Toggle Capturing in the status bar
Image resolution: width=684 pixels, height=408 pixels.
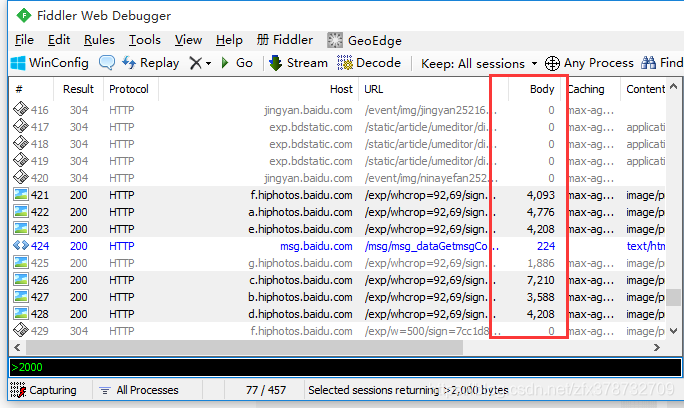(43, 390)
